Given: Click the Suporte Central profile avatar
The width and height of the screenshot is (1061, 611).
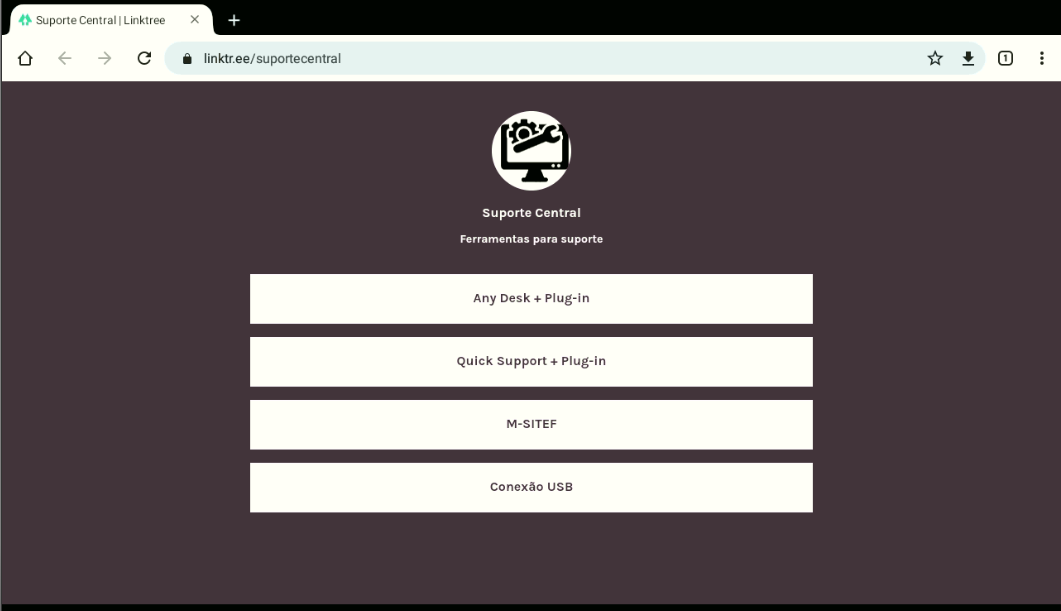Looking at the screenshot, I should click(531, 150).
